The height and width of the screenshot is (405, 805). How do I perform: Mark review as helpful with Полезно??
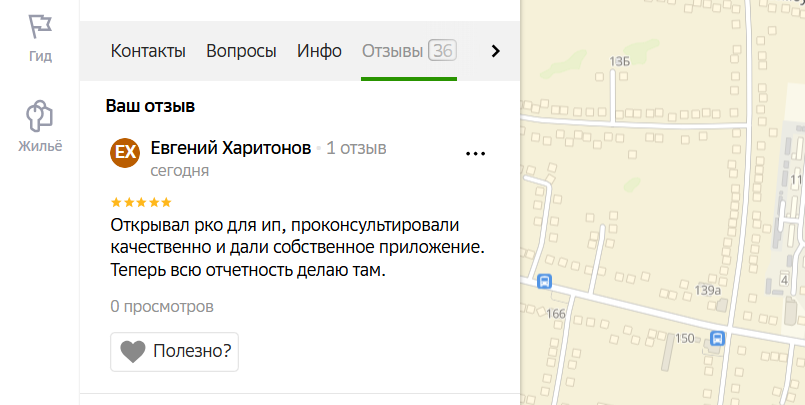coord(175,352)
